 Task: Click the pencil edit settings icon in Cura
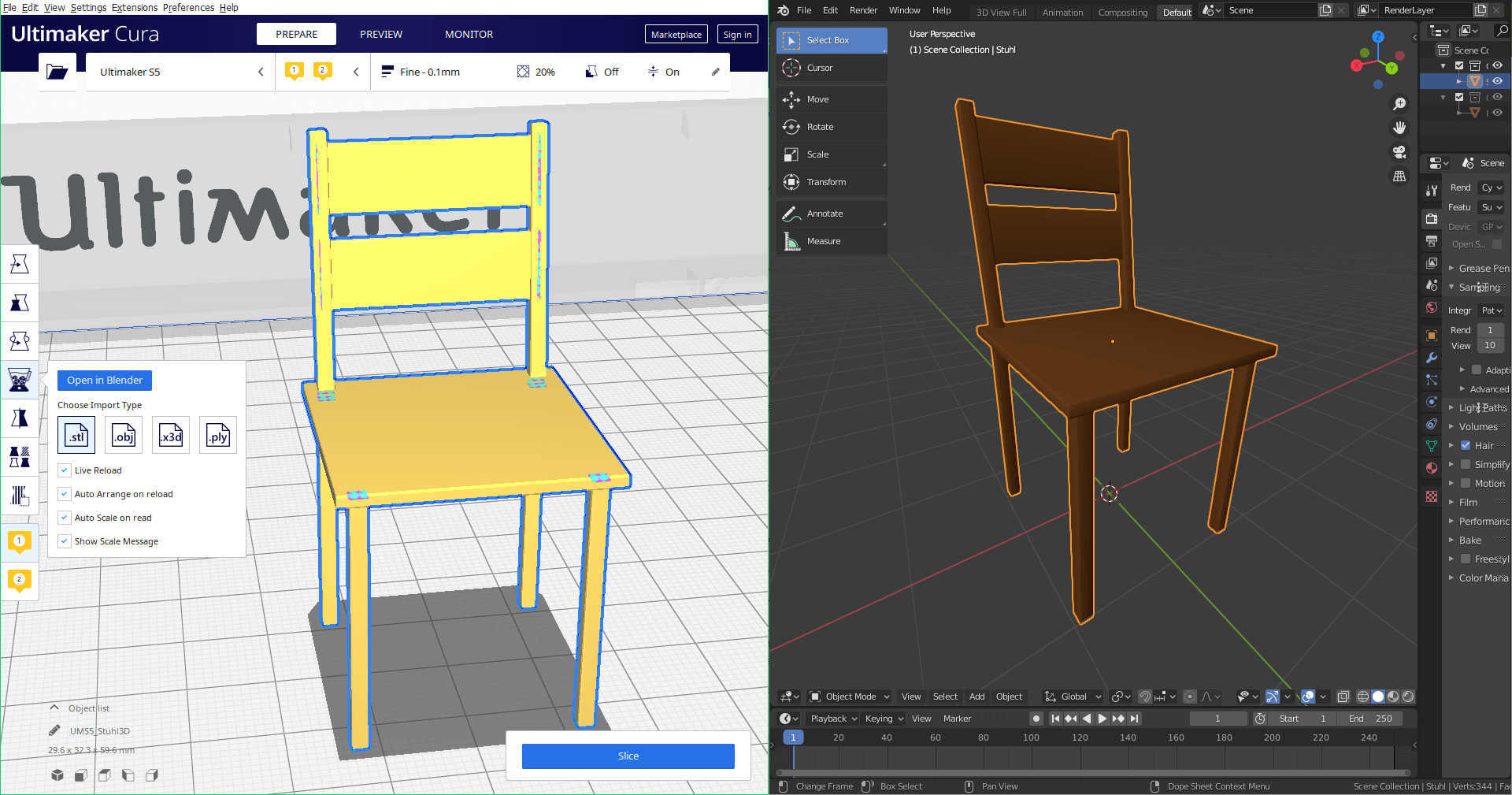pyautogui.click(x=716, y=72)
